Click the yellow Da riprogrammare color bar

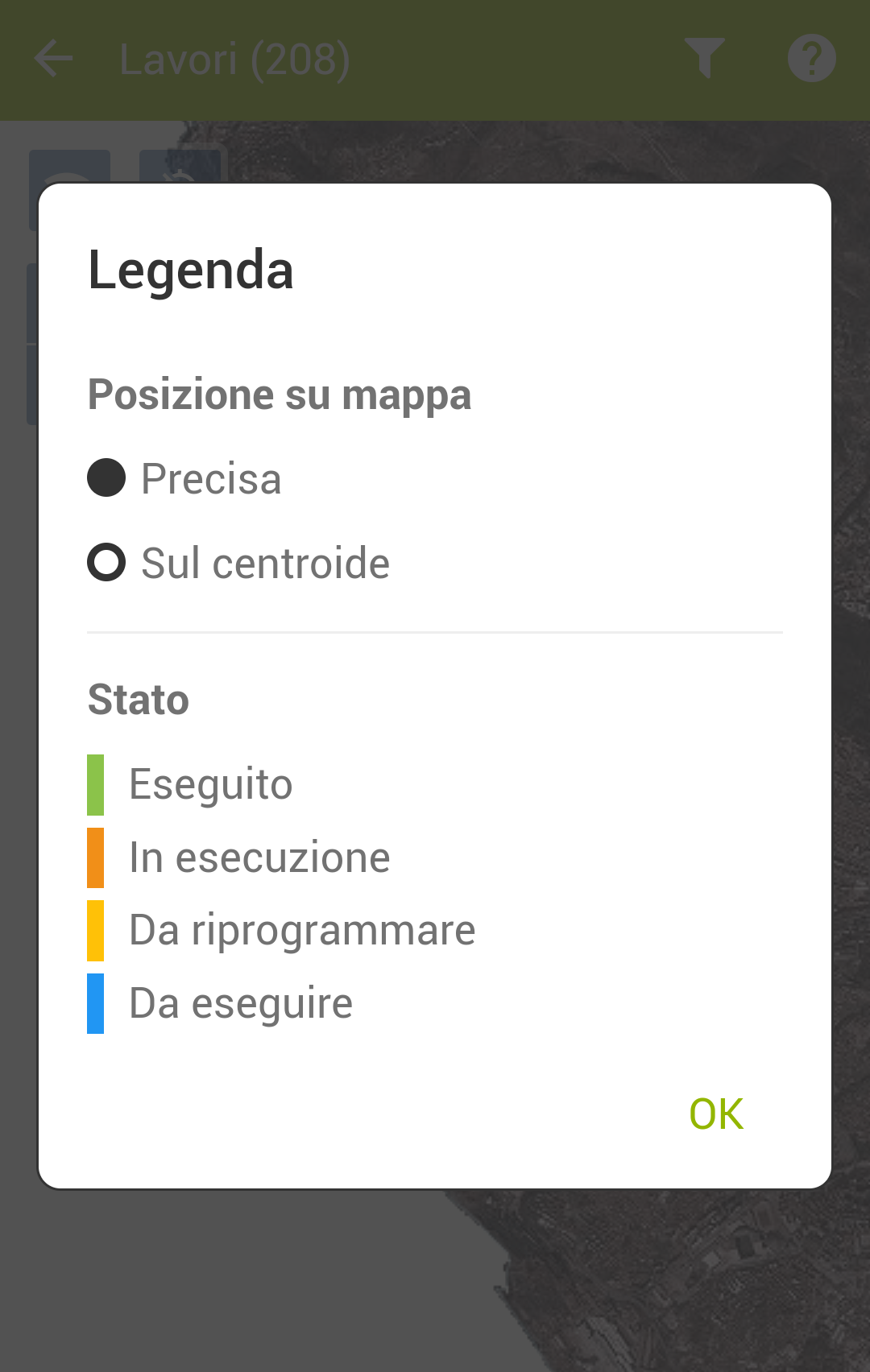(96, 931)
